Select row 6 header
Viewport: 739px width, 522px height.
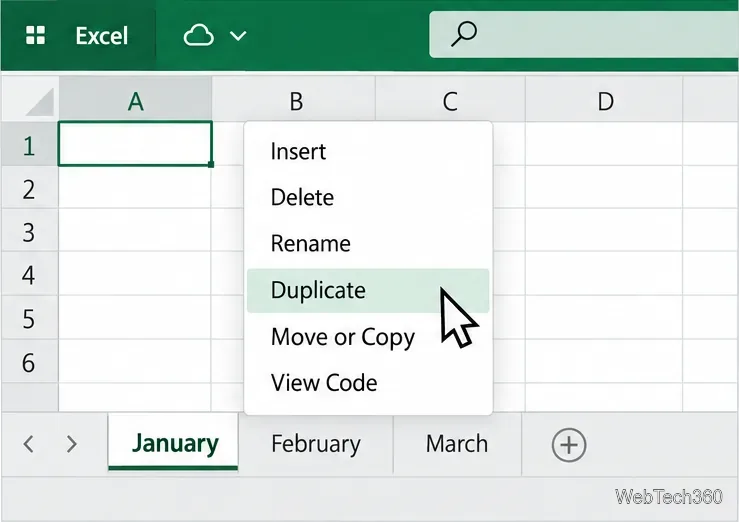(29, 362)
